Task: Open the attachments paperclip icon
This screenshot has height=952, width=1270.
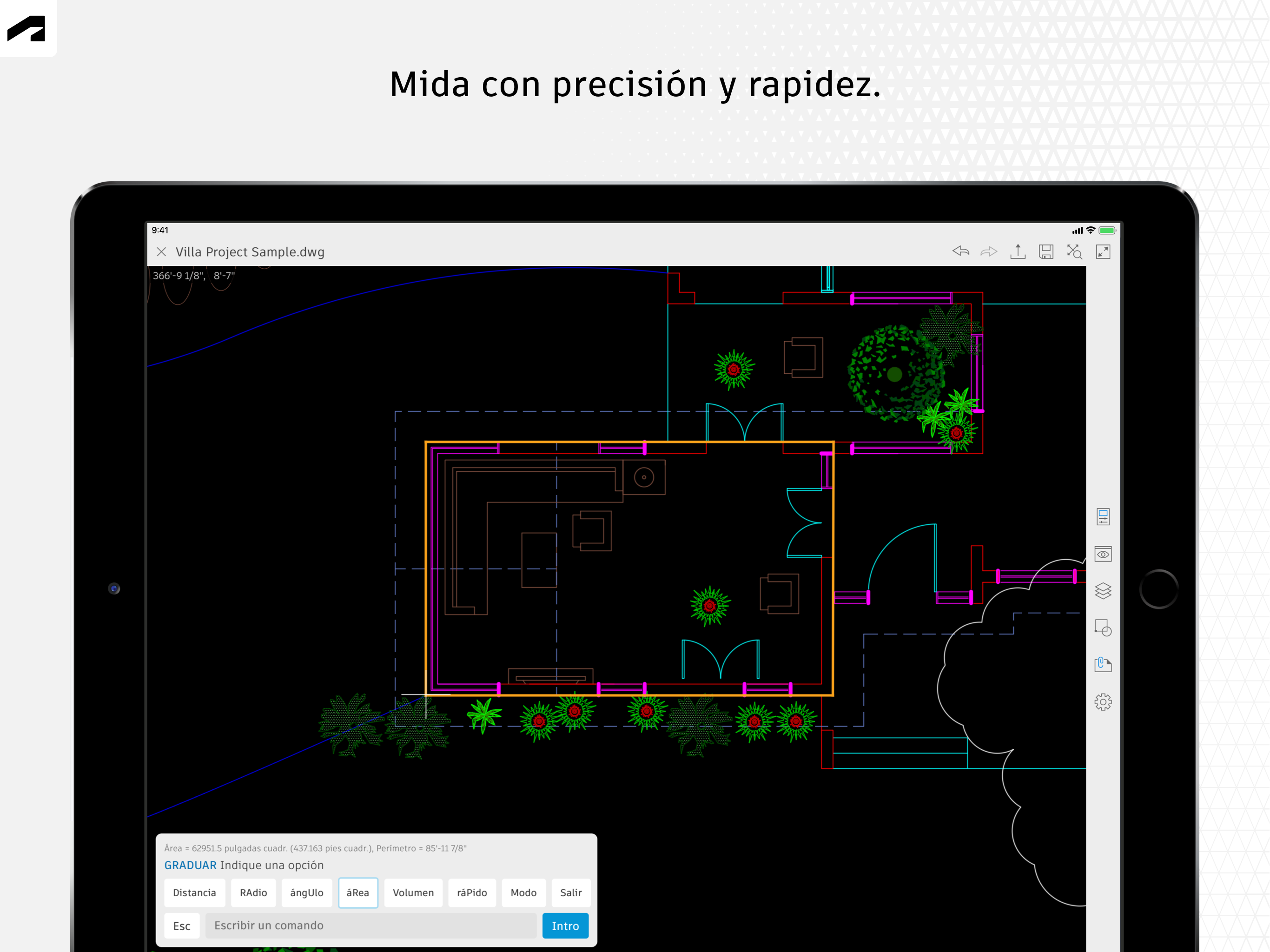Action: click(x=1103, y=664)
